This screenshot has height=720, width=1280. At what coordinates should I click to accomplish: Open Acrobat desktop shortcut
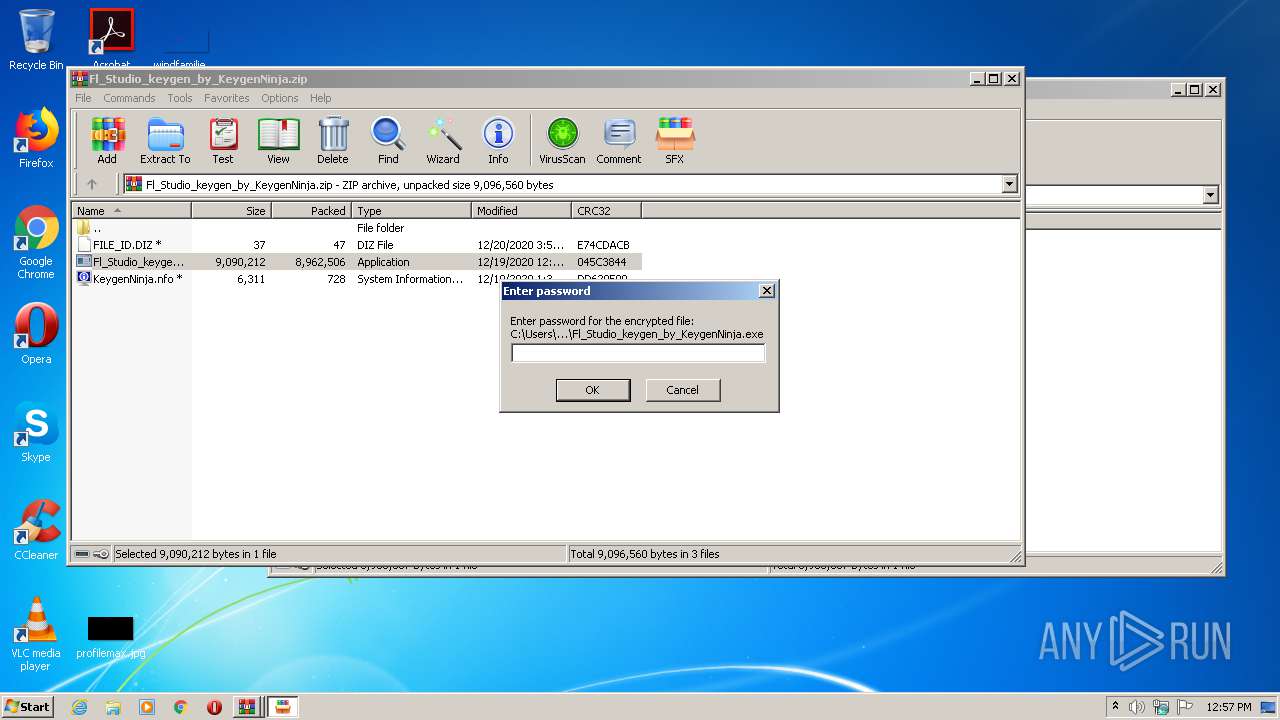coord(111,40)
